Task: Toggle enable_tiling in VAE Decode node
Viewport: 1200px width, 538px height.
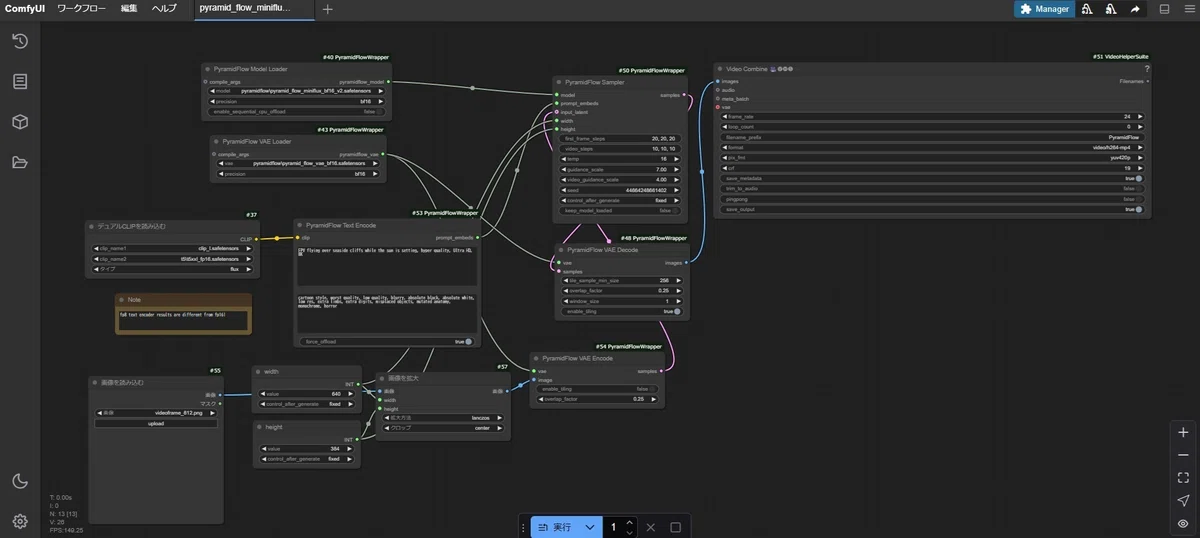Action: tap(621, 311)
